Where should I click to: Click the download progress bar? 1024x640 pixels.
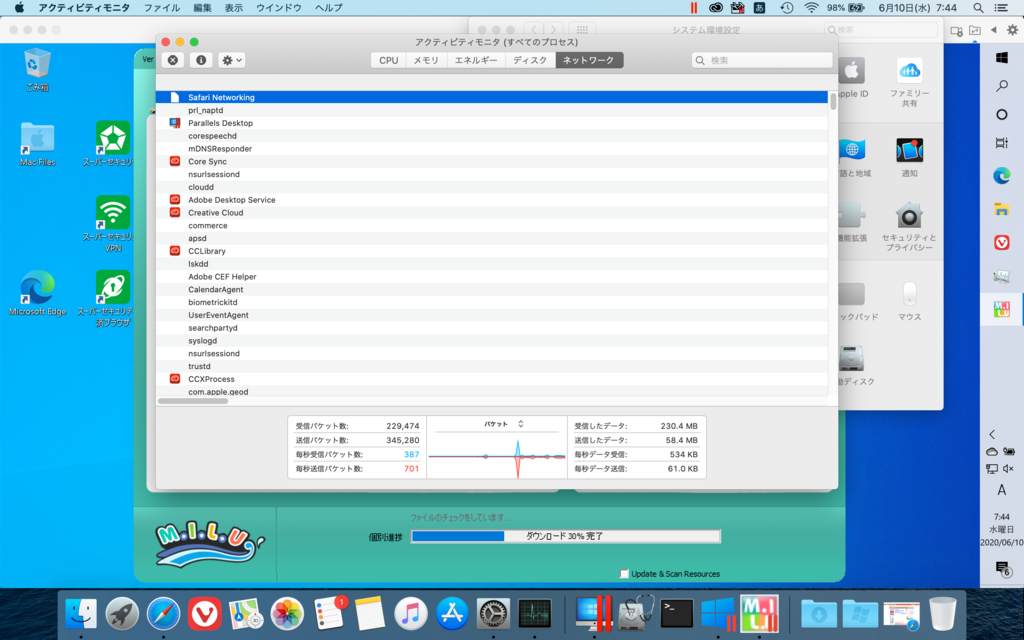[x=565, y=536]
